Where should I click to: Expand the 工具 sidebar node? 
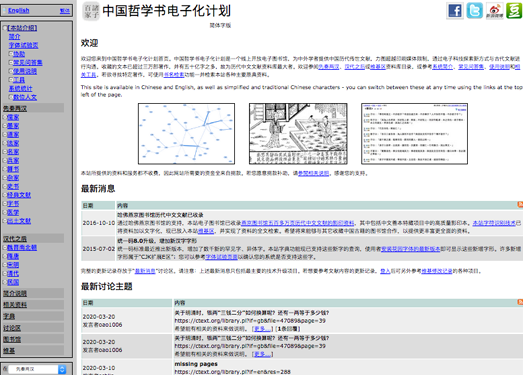(11, 80)
